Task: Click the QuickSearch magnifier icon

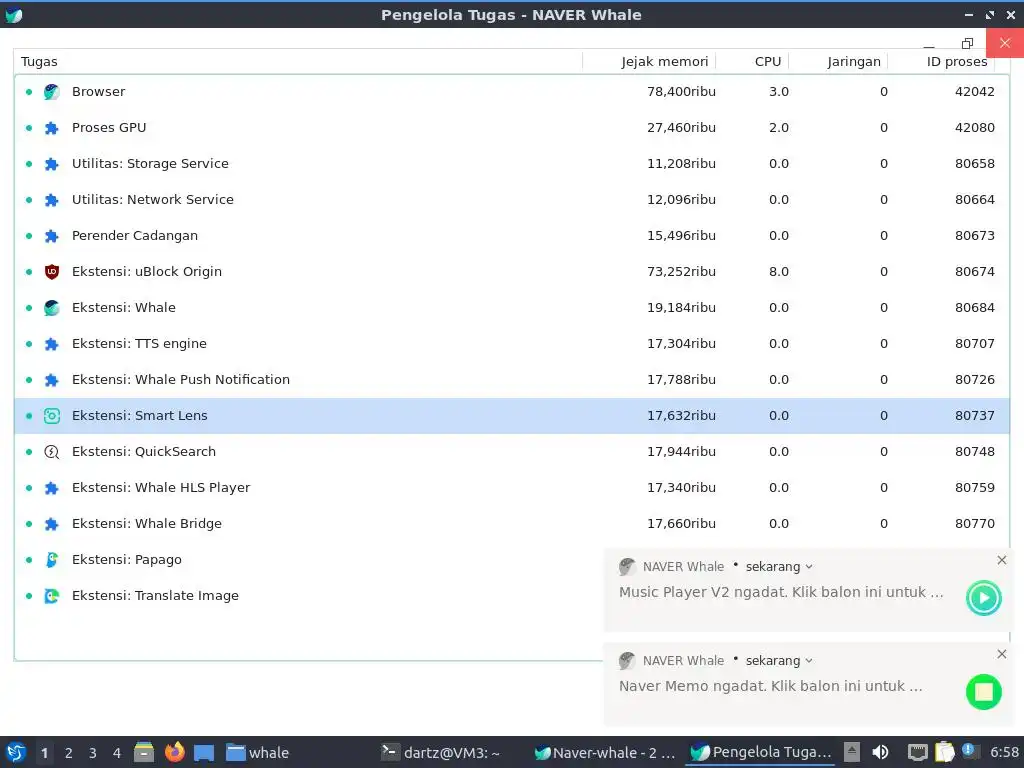Action: (52, 452)
